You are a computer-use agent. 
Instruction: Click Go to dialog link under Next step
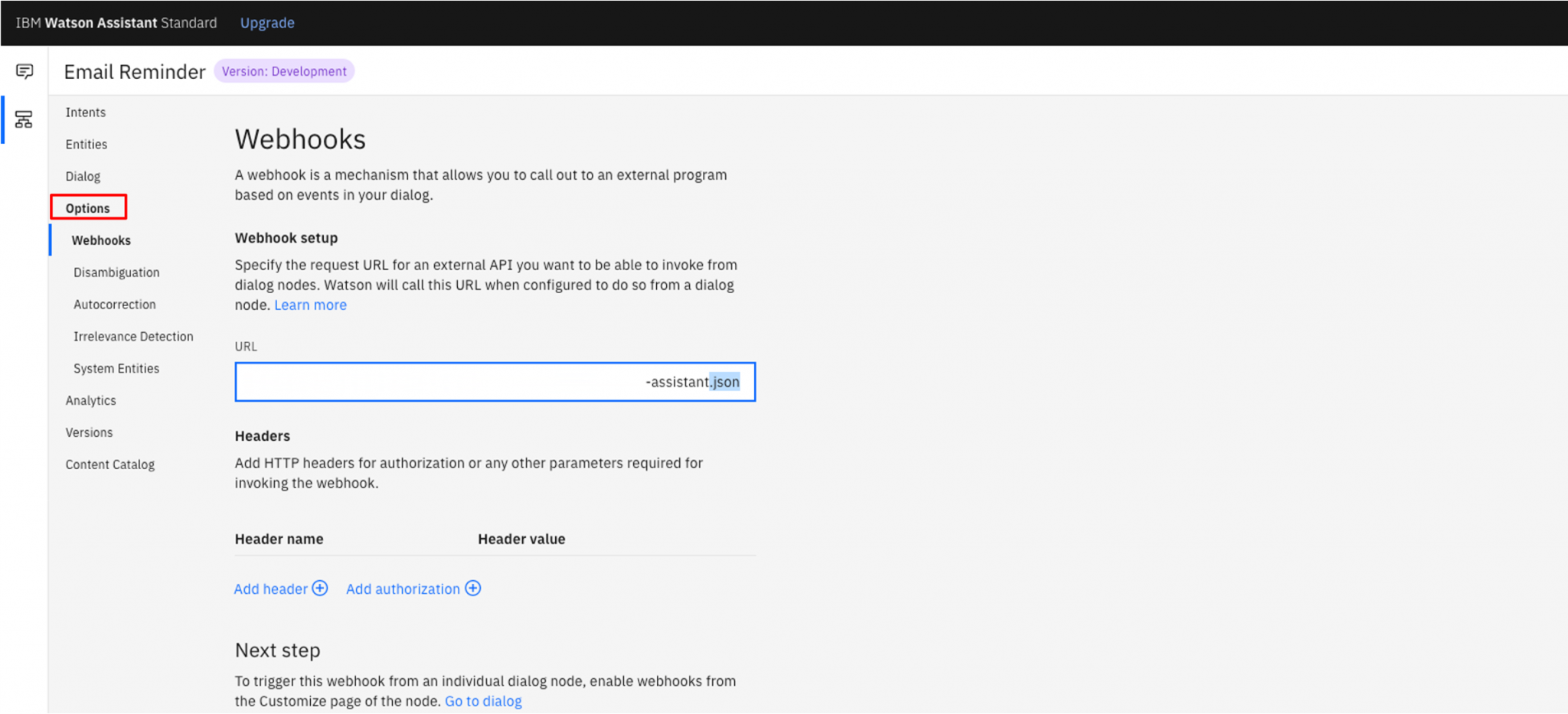[x=483, y=700]
